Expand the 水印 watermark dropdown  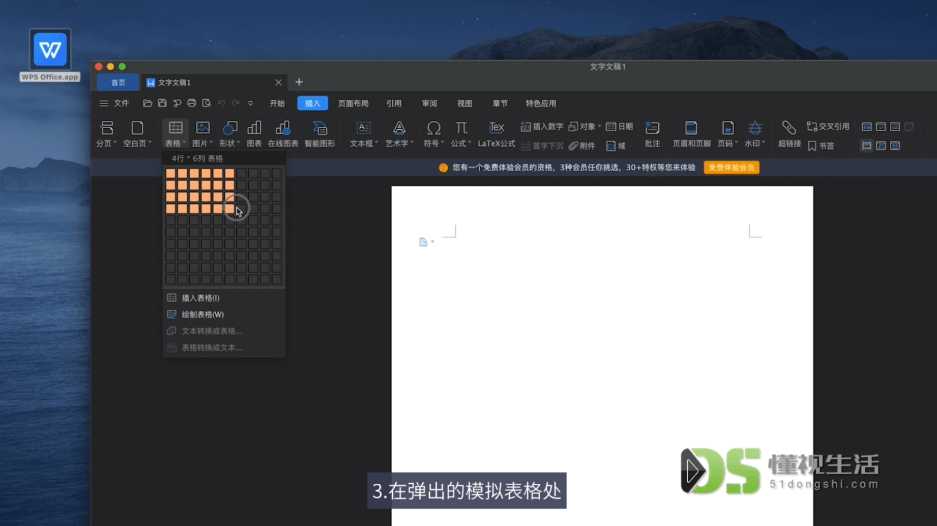coord(755,133)
